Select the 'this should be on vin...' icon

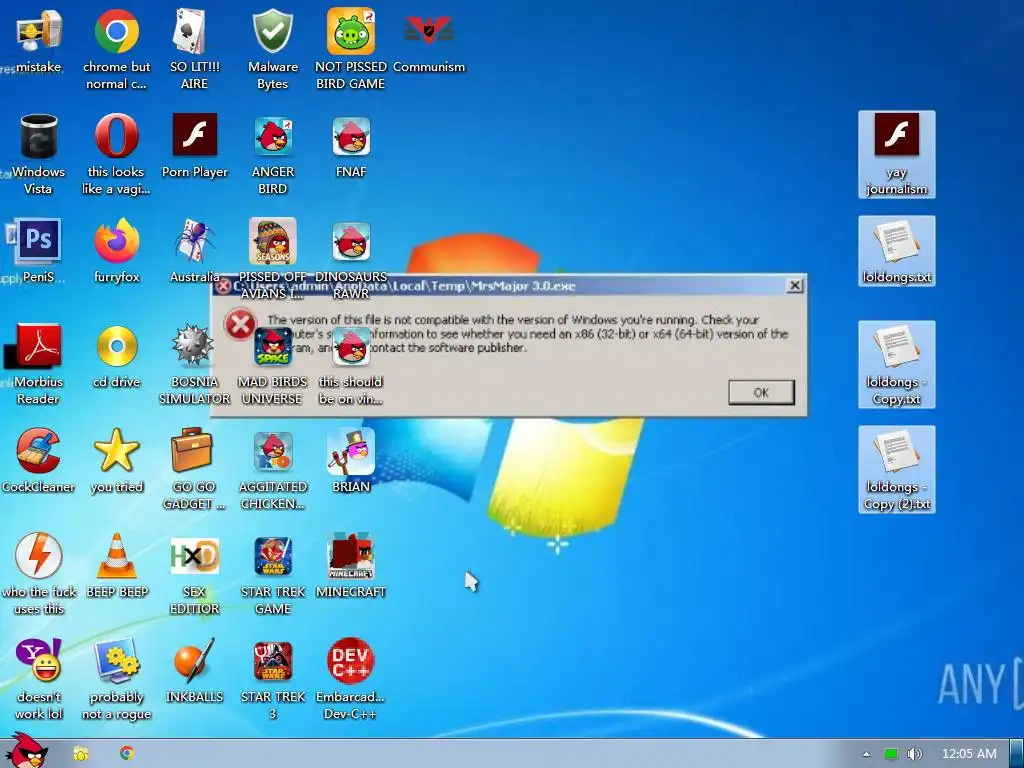coord(351,364)
